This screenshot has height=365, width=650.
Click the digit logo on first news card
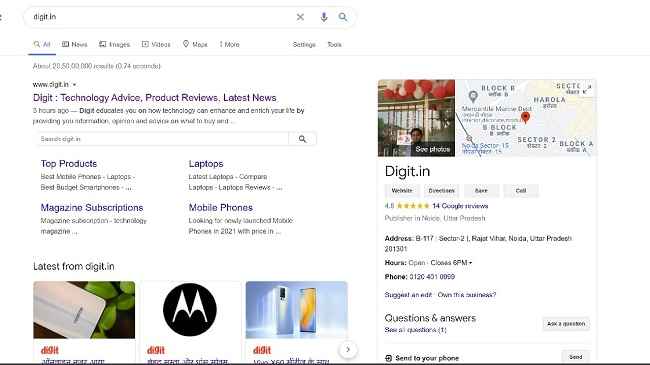tap(50, 350)
